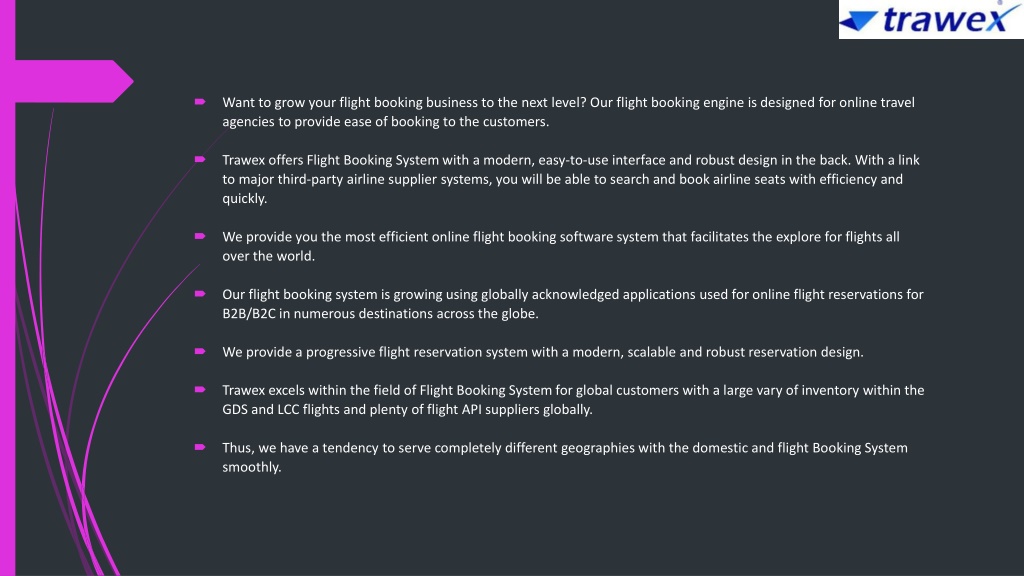Click the word 'quickly.' in second bullet
The image size is (1024, 576).
(245, 199)
